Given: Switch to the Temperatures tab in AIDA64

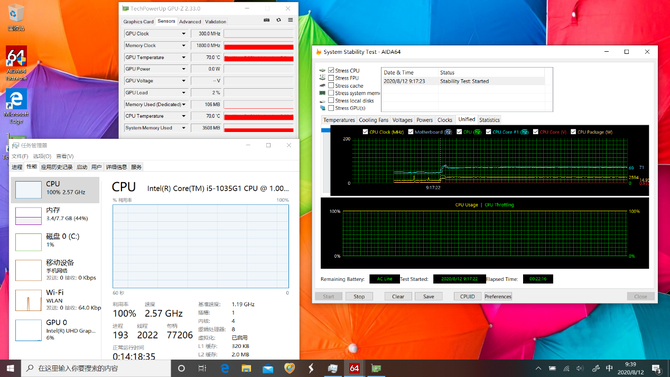Looking at the screenshot, I should coord(339,120).
